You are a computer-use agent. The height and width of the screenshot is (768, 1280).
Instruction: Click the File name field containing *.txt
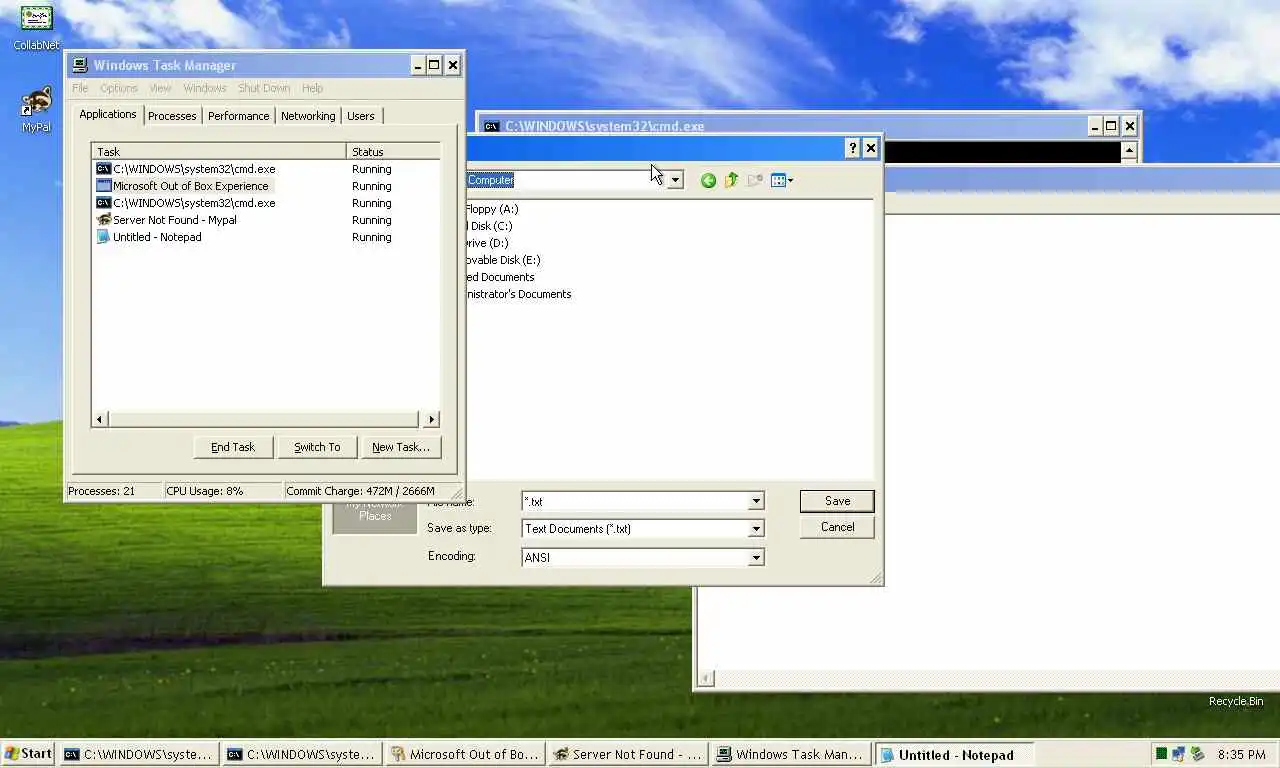pyautogui.click(x=634, y=501)
